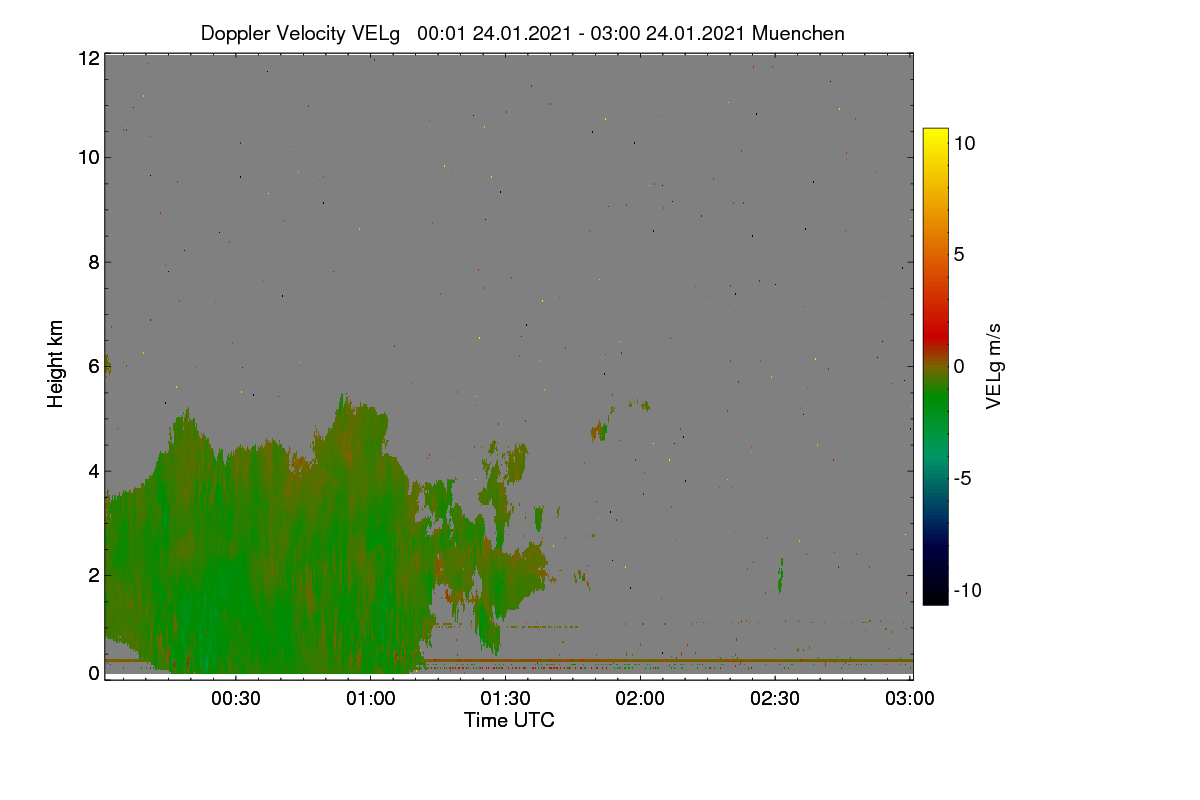Click the 'Muenchen' station name in title
1200x800 pixels.
(798, 33)
